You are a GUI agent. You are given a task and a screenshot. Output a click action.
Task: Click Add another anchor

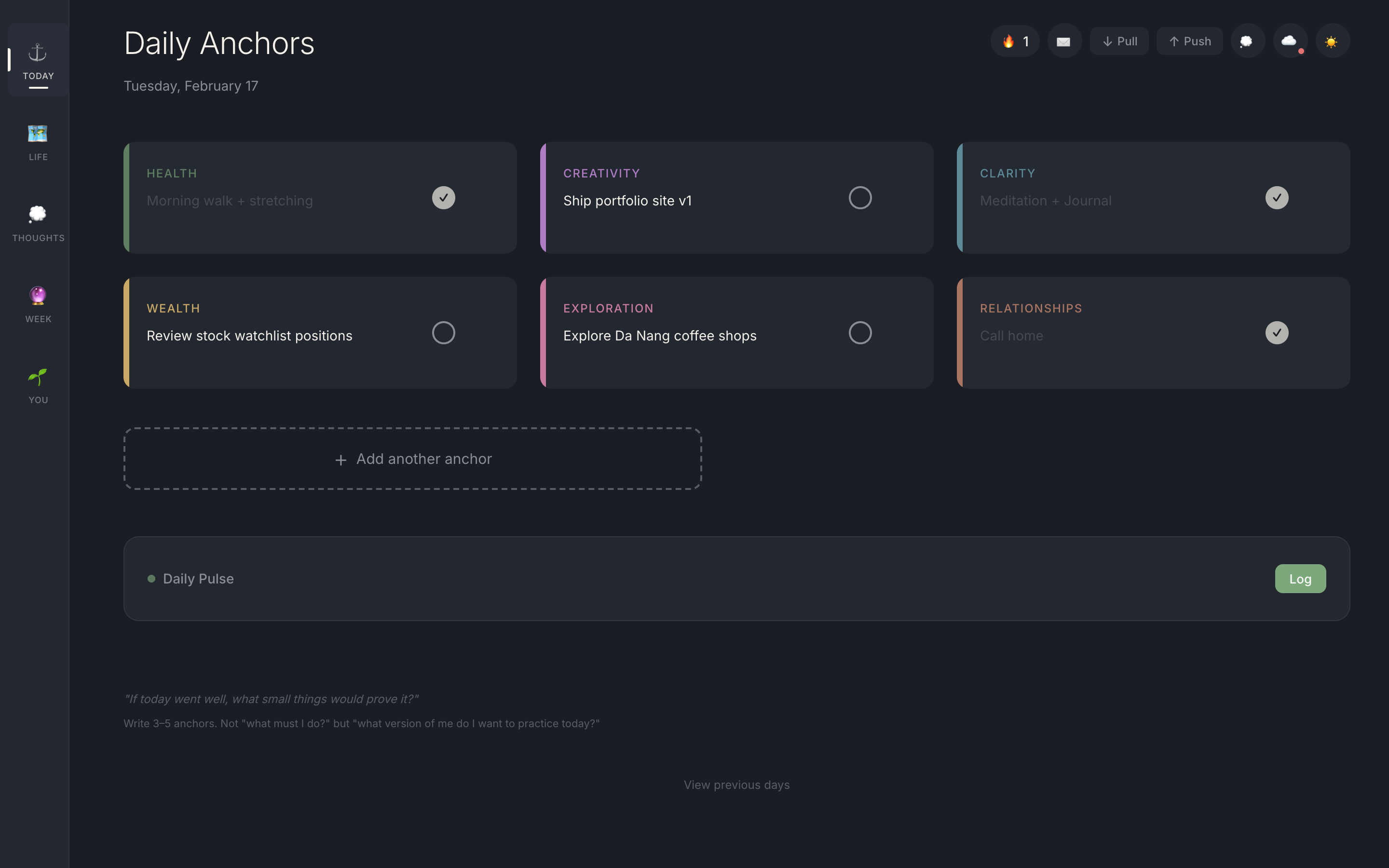(x=412, y=458)
